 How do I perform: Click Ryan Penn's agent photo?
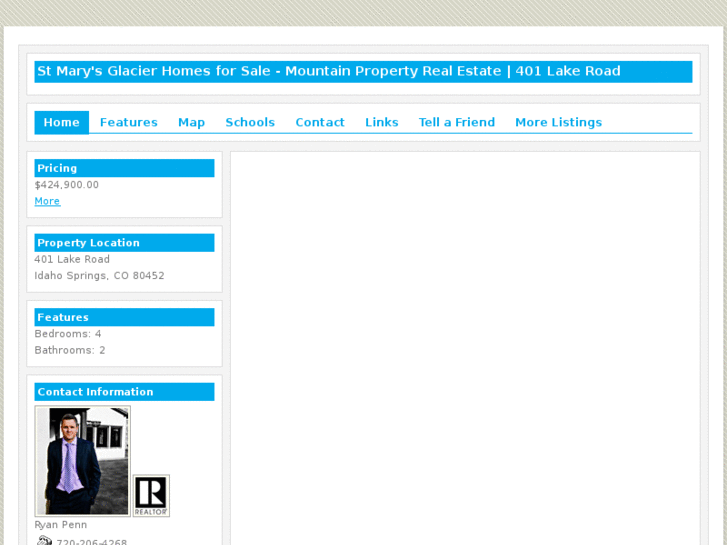[83, 461]
